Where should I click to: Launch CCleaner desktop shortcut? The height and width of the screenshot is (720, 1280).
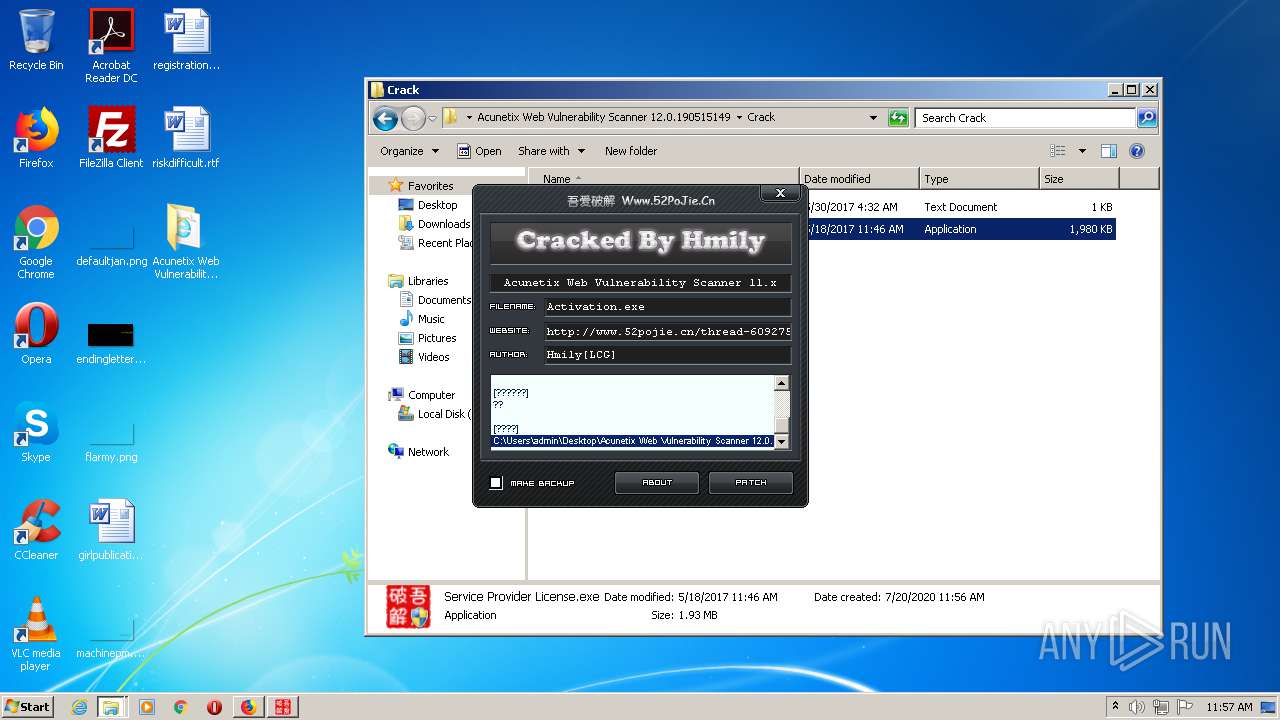tap(36, 530)
